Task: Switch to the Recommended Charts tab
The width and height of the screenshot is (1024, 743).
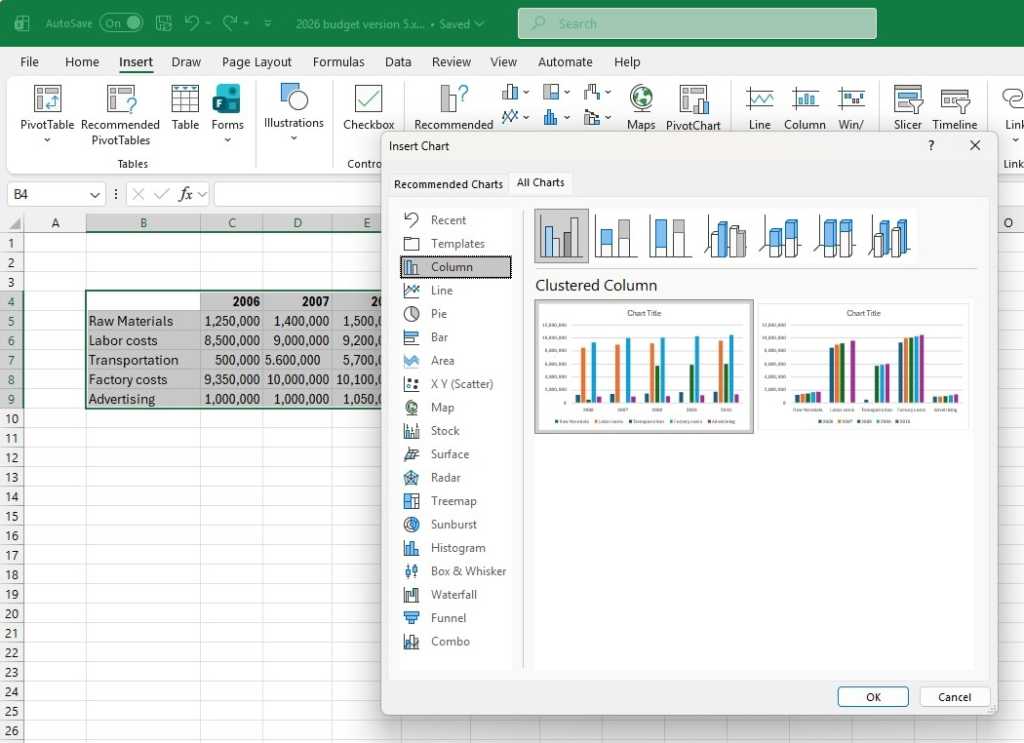Action: point(448,183)
